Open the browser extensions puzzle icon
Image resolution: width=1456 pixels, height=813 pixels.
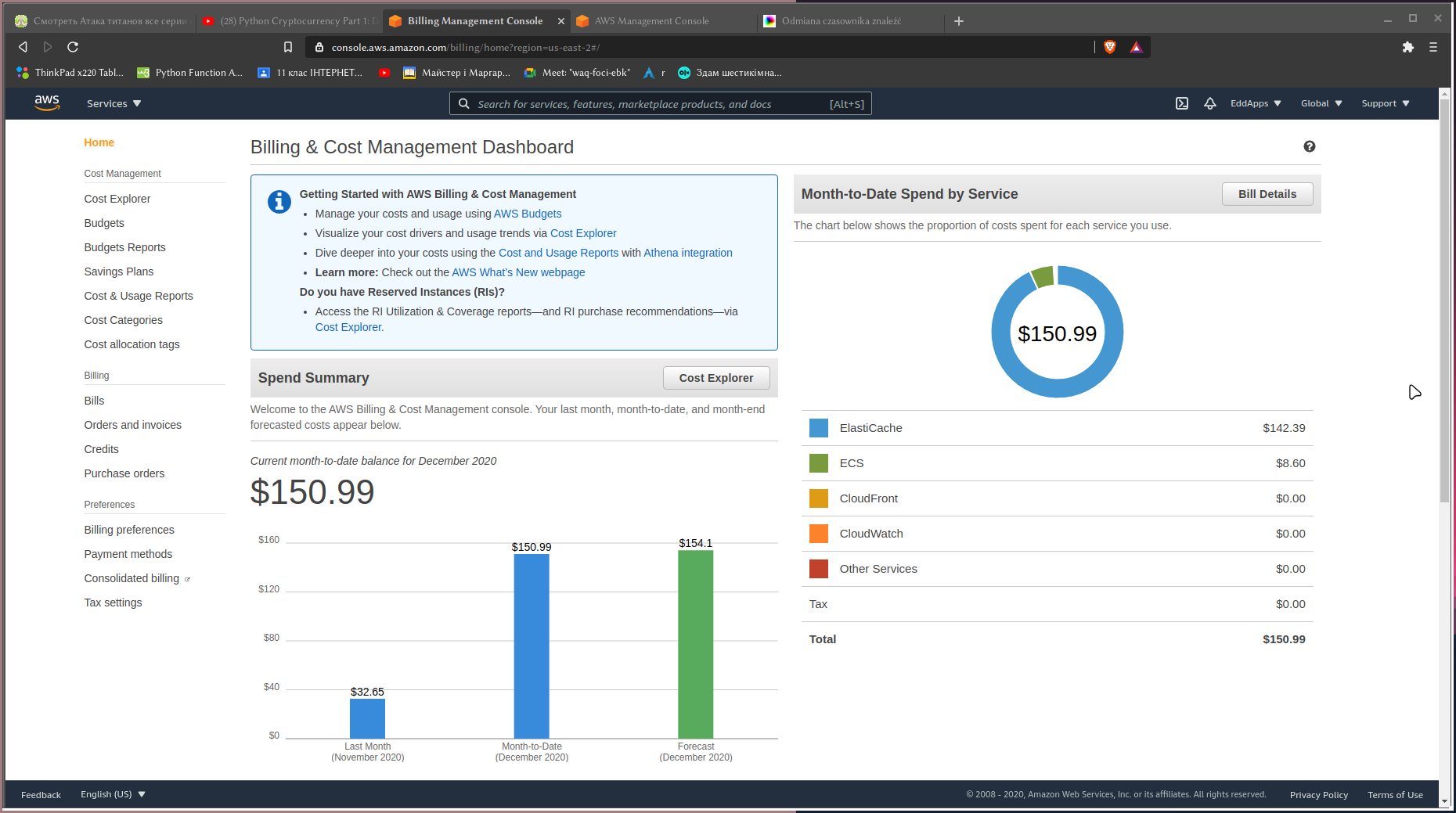coord(1408,47)
